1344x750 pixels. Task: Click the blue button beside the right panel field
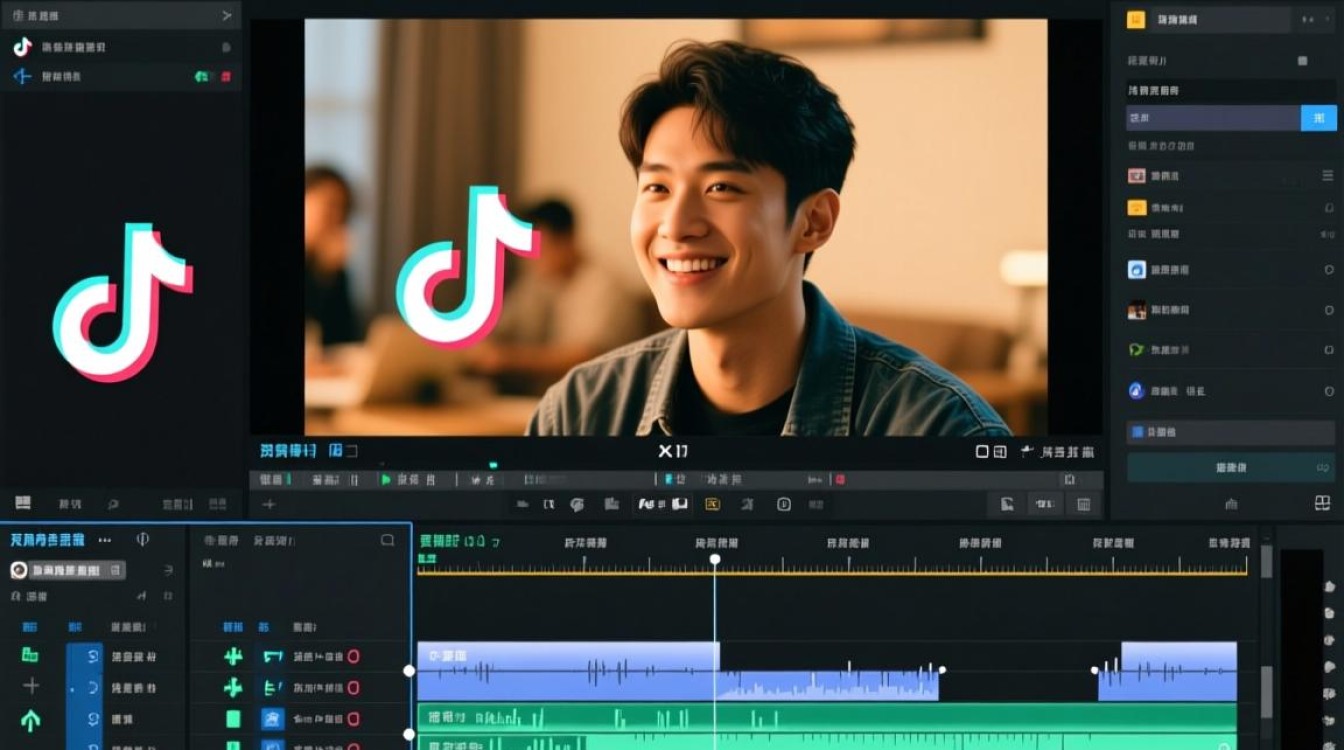[x=1318, y=118]
